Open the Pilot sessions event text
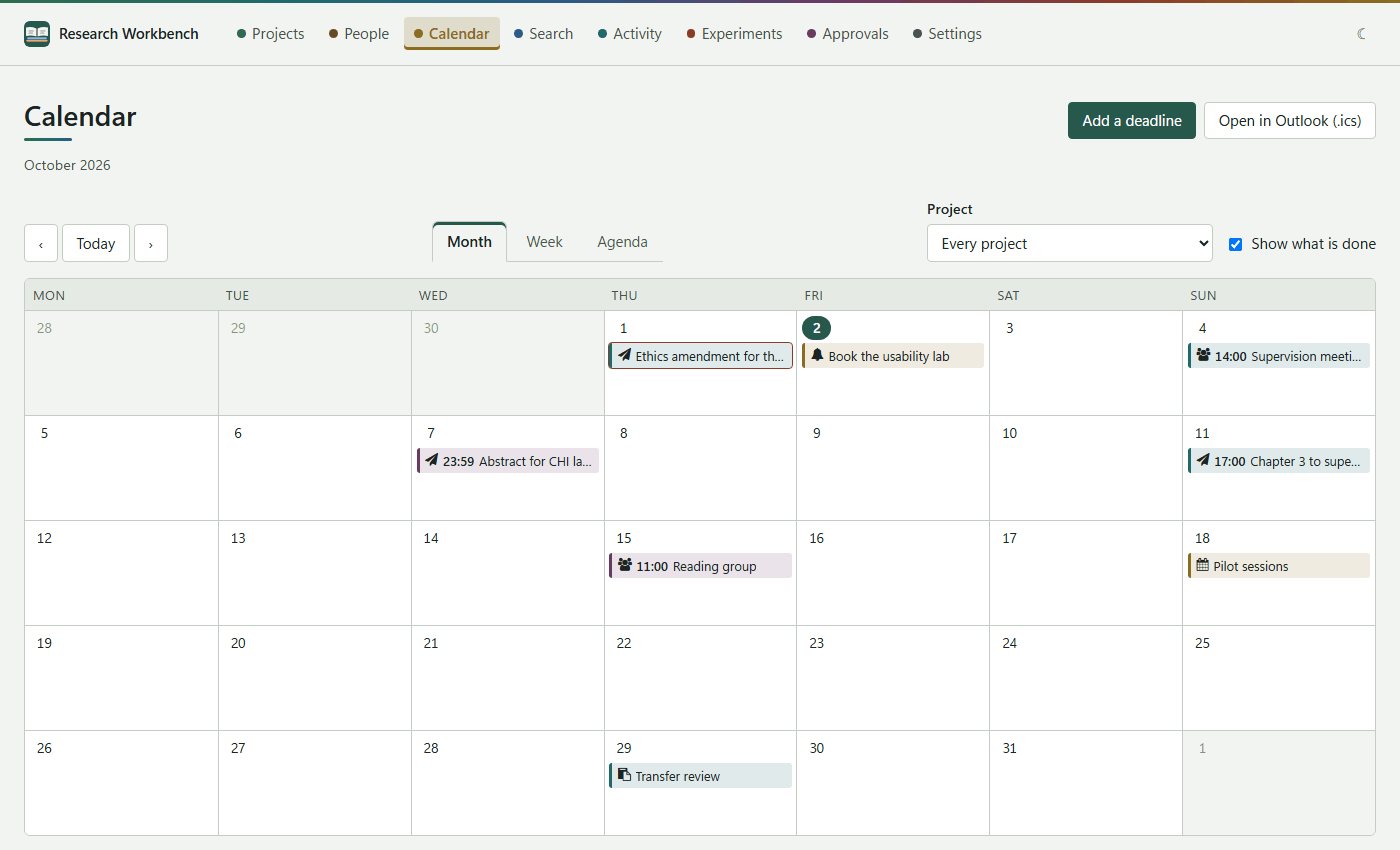 [1250, 566]
